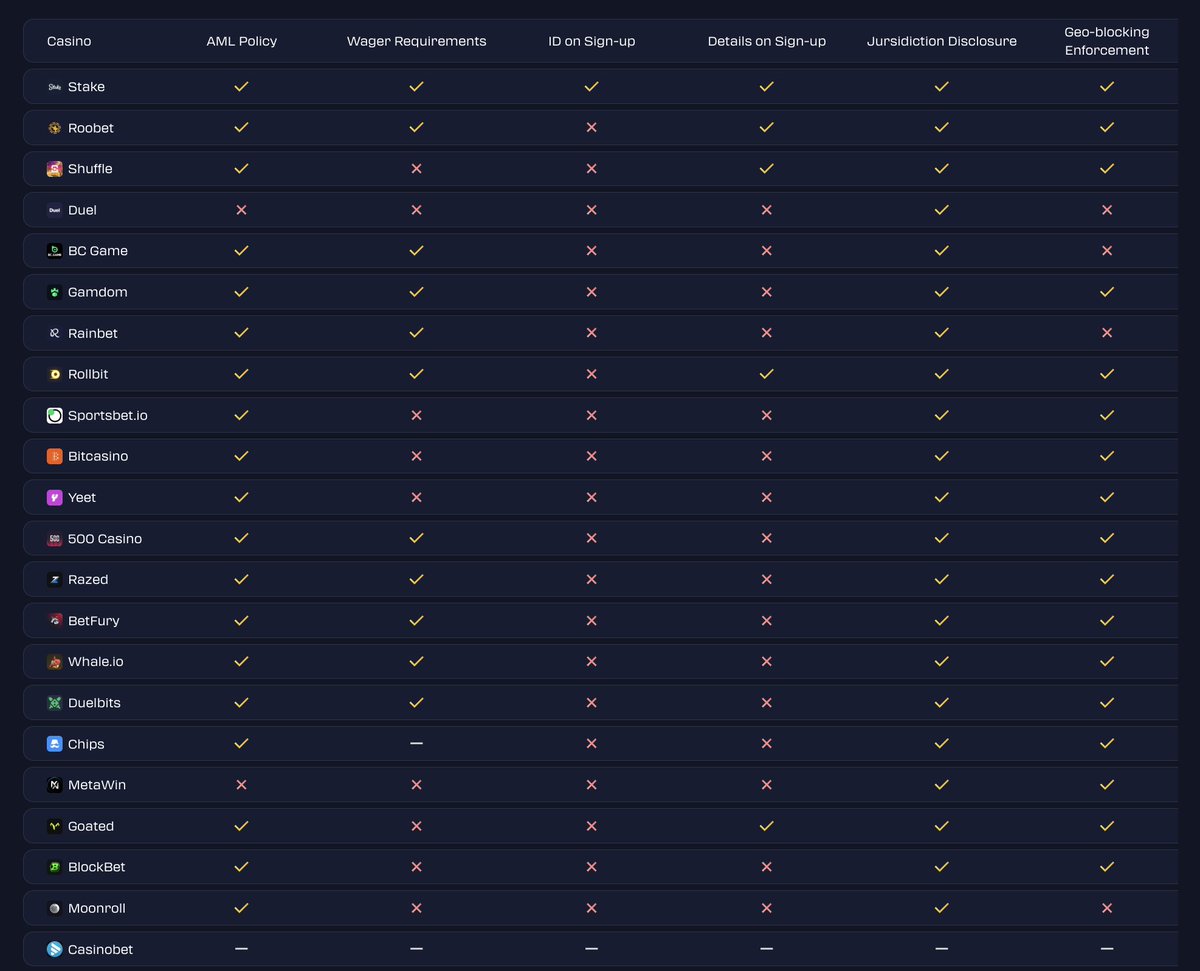The height and width of the screenshot is (971, 1200).
Task: Click the Wager Requirements column header
Action: point(417,41)
